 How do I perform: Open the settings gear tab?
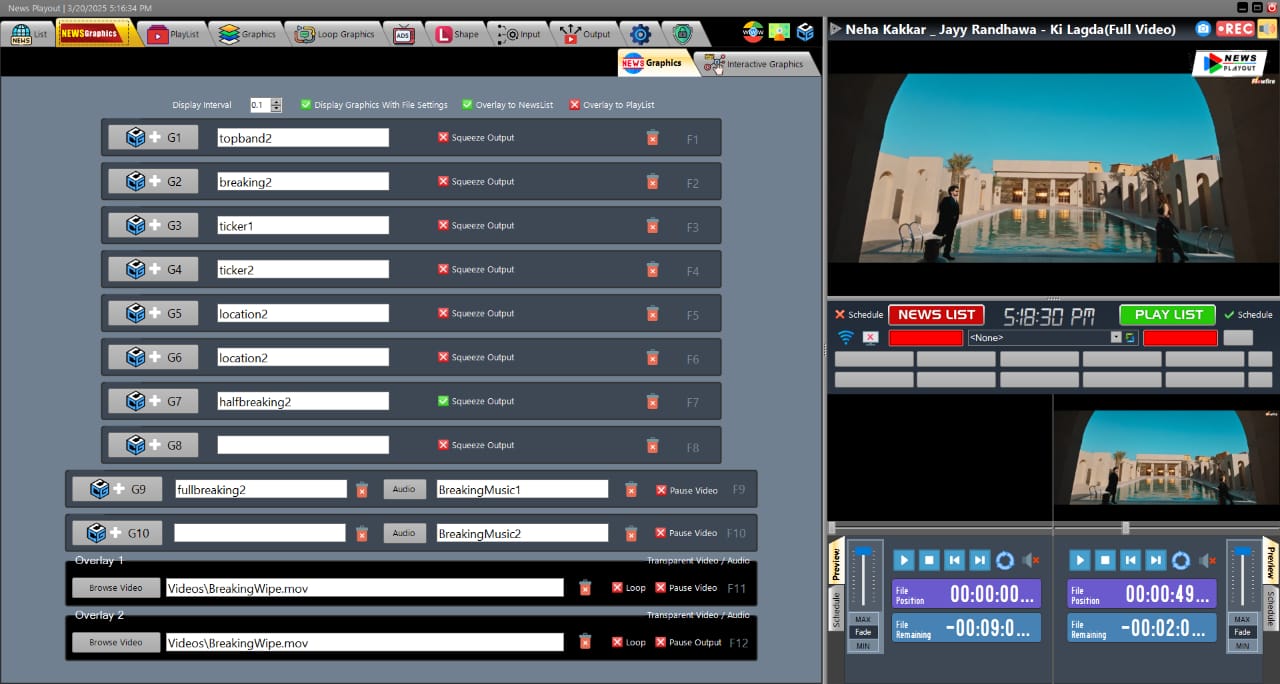coord(640,34)
